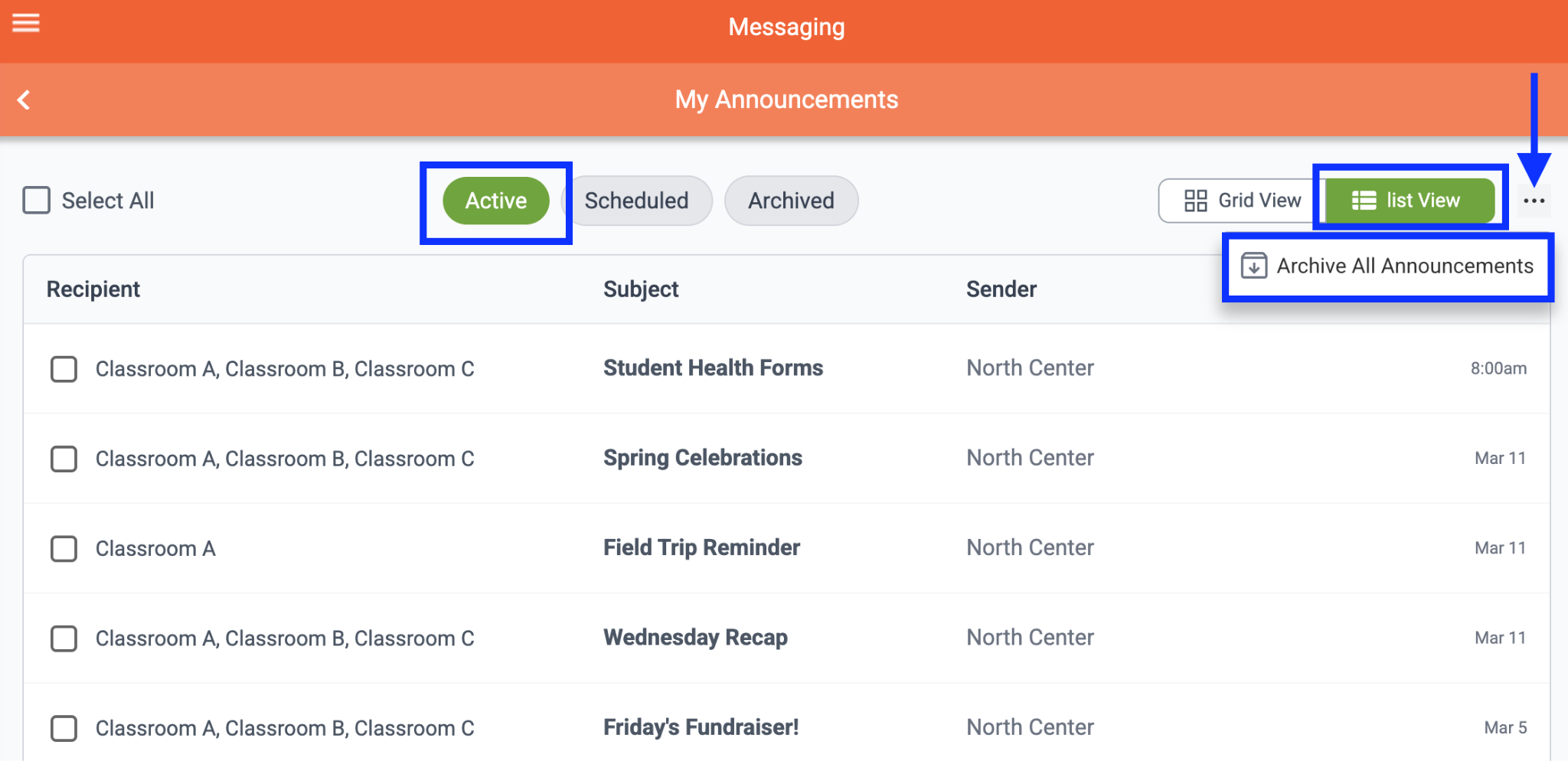This screenshot has height=761, width=1568.
Task: Select the Active announcements tab
Action: pos(496,201)
